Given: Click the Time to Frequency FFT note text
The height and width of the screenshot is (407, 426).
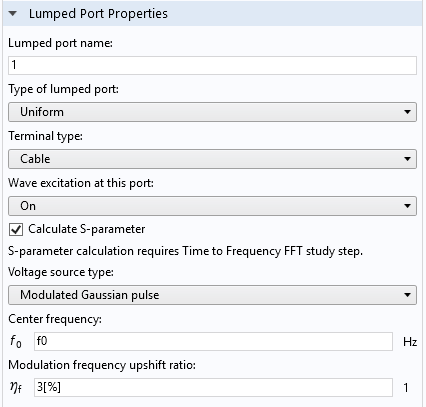Looking at the screenshot, I should (185, 251).
